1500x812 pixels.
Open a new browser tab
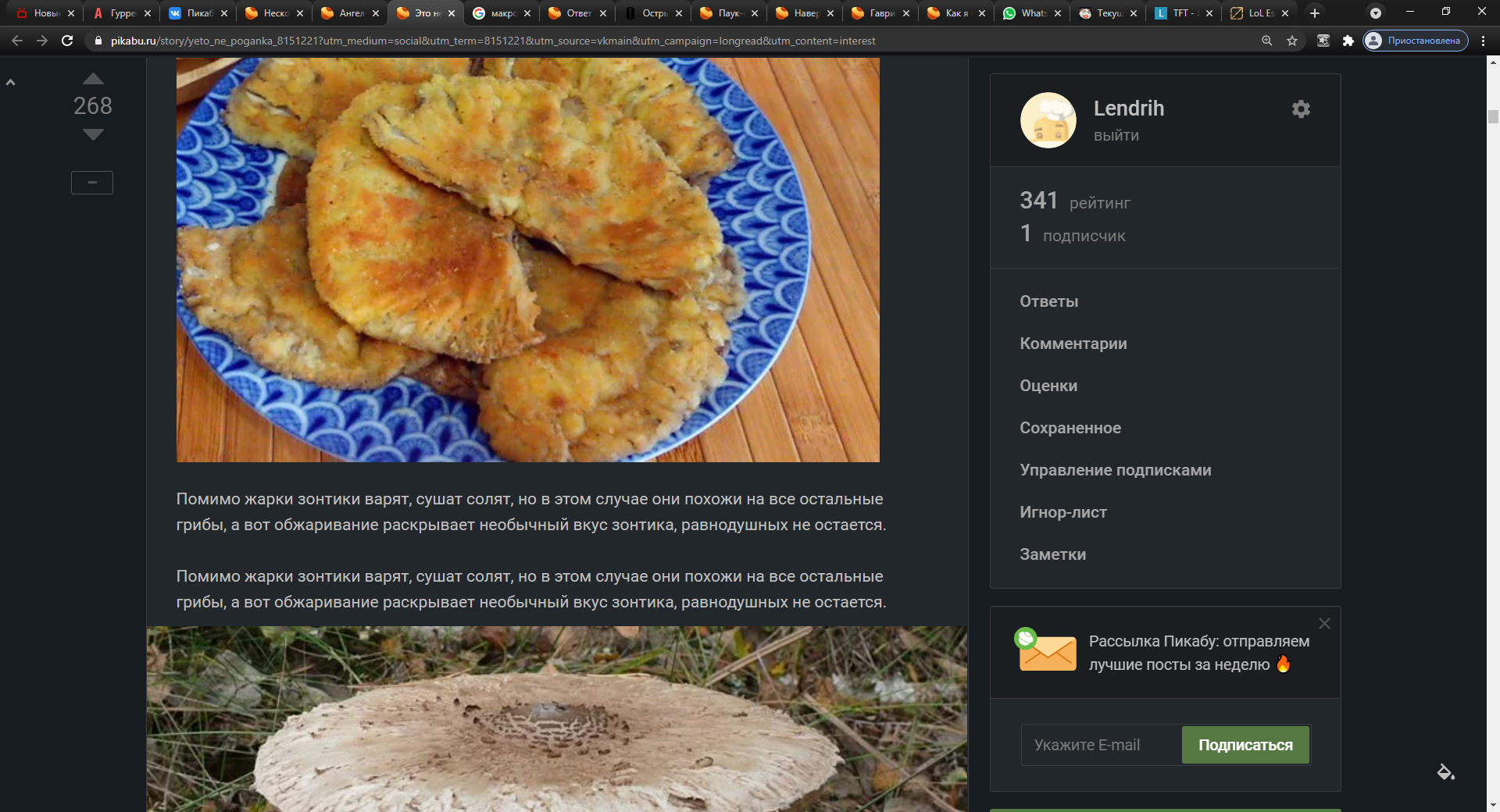pos(1315,13)
